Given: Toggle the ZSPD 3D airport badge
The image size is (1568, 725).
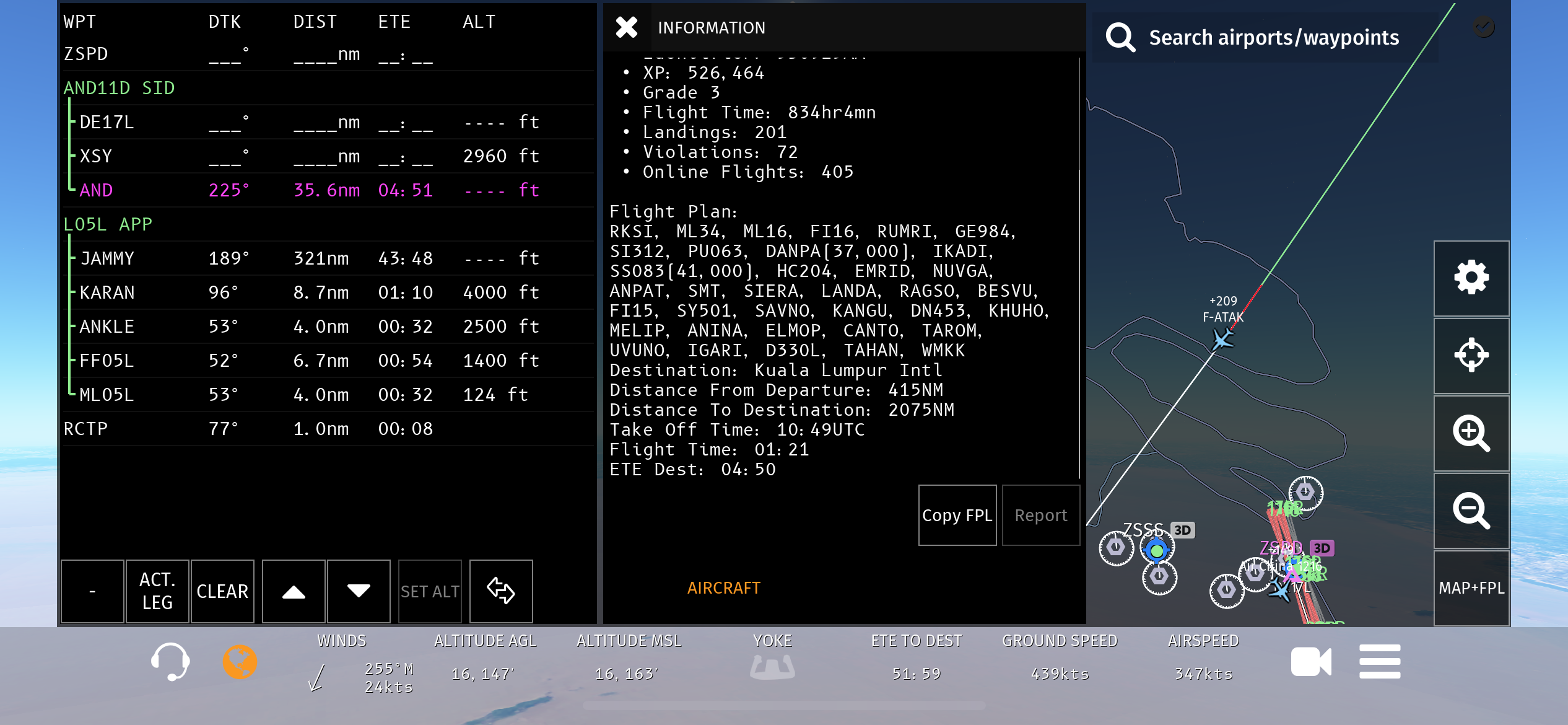Looking at the screenshot, I should [x=1322, y=548].
